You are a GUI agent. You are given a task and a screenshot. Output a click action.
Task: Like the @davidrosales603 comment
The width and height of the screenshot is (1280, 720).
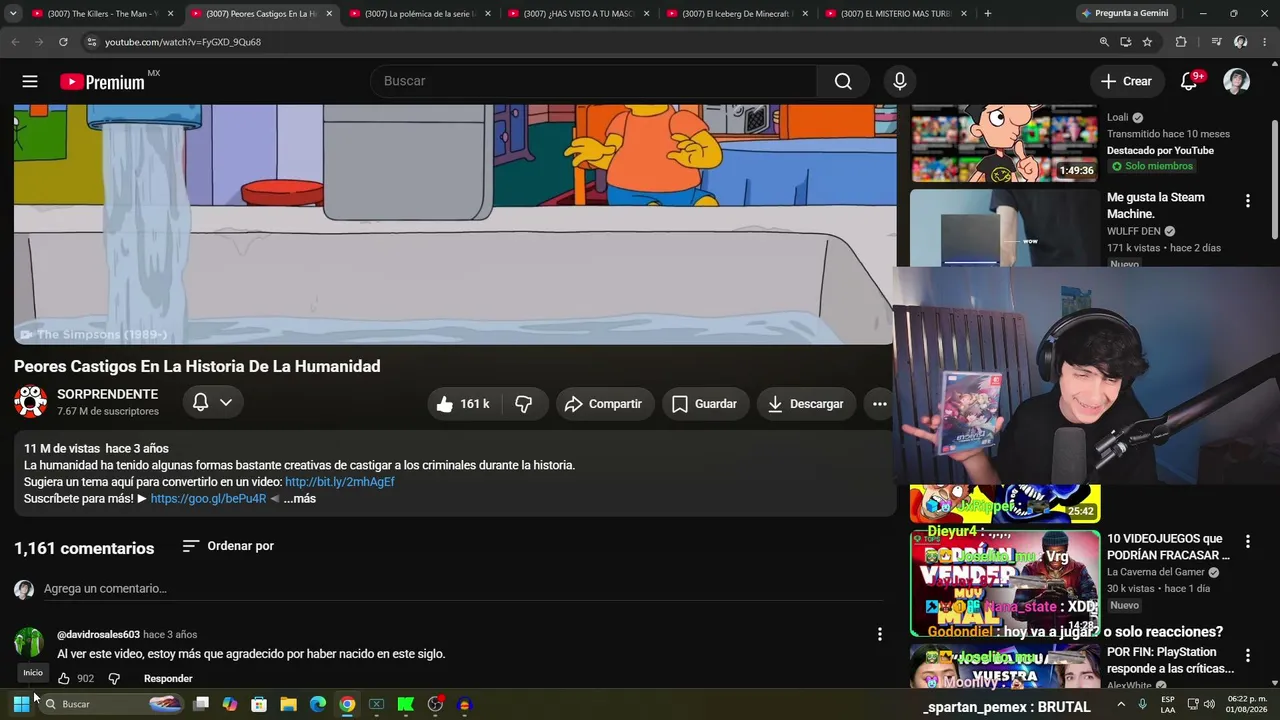point(64,679)
